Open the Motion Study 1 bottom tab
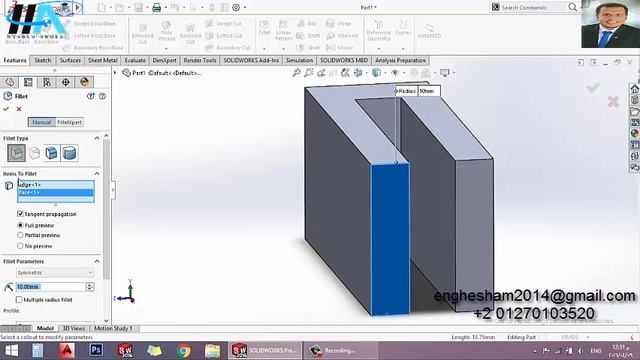 coord(113,328)
